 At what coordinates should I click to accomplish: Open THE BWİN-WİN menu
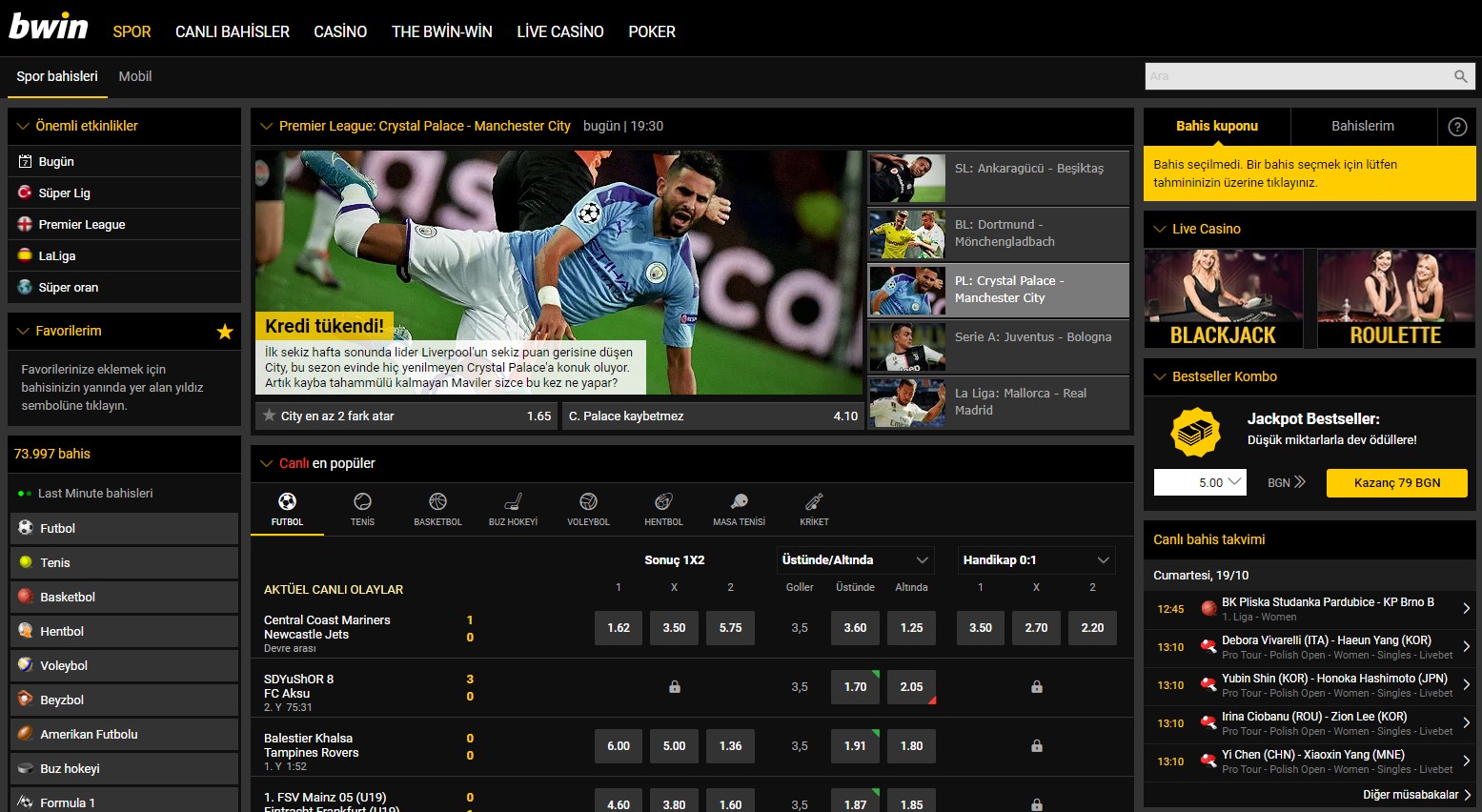click(442, 31)
